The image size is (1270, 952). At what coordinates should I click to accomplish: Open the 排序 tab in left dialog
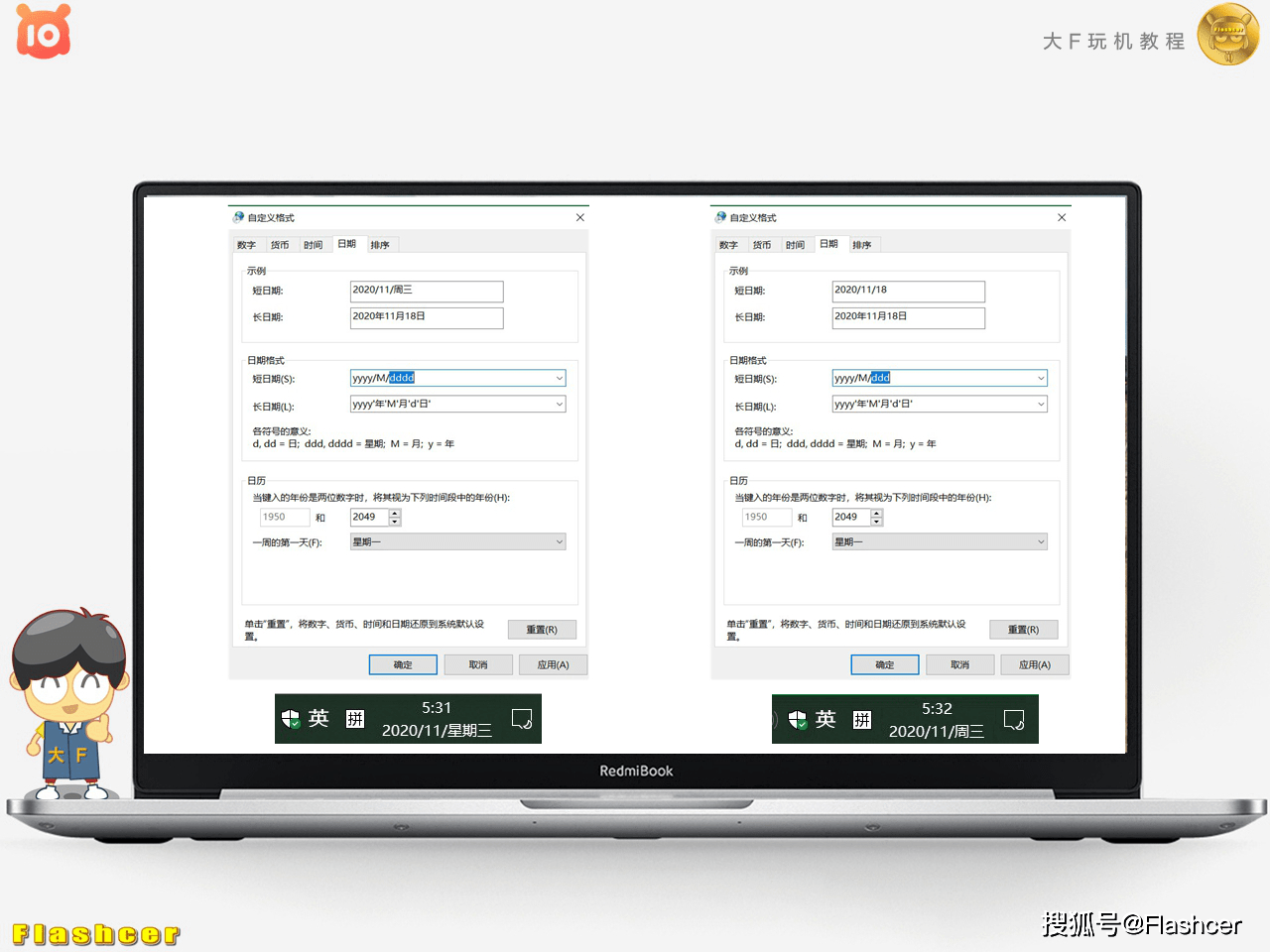[380, 245]
